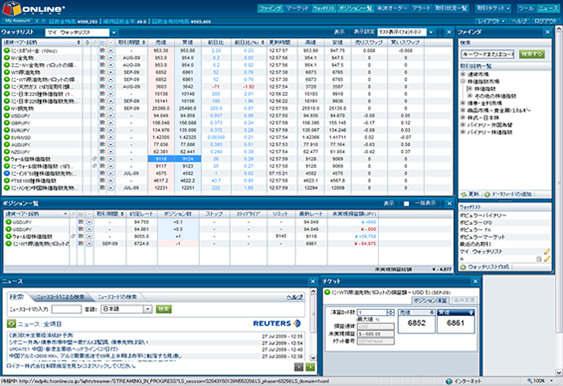The height and width of the screenshot is (386, 563).
Task: Click paperclip icon on ミニ・ウォール街株価指数 watchlist row
Action: coord(94,166)
